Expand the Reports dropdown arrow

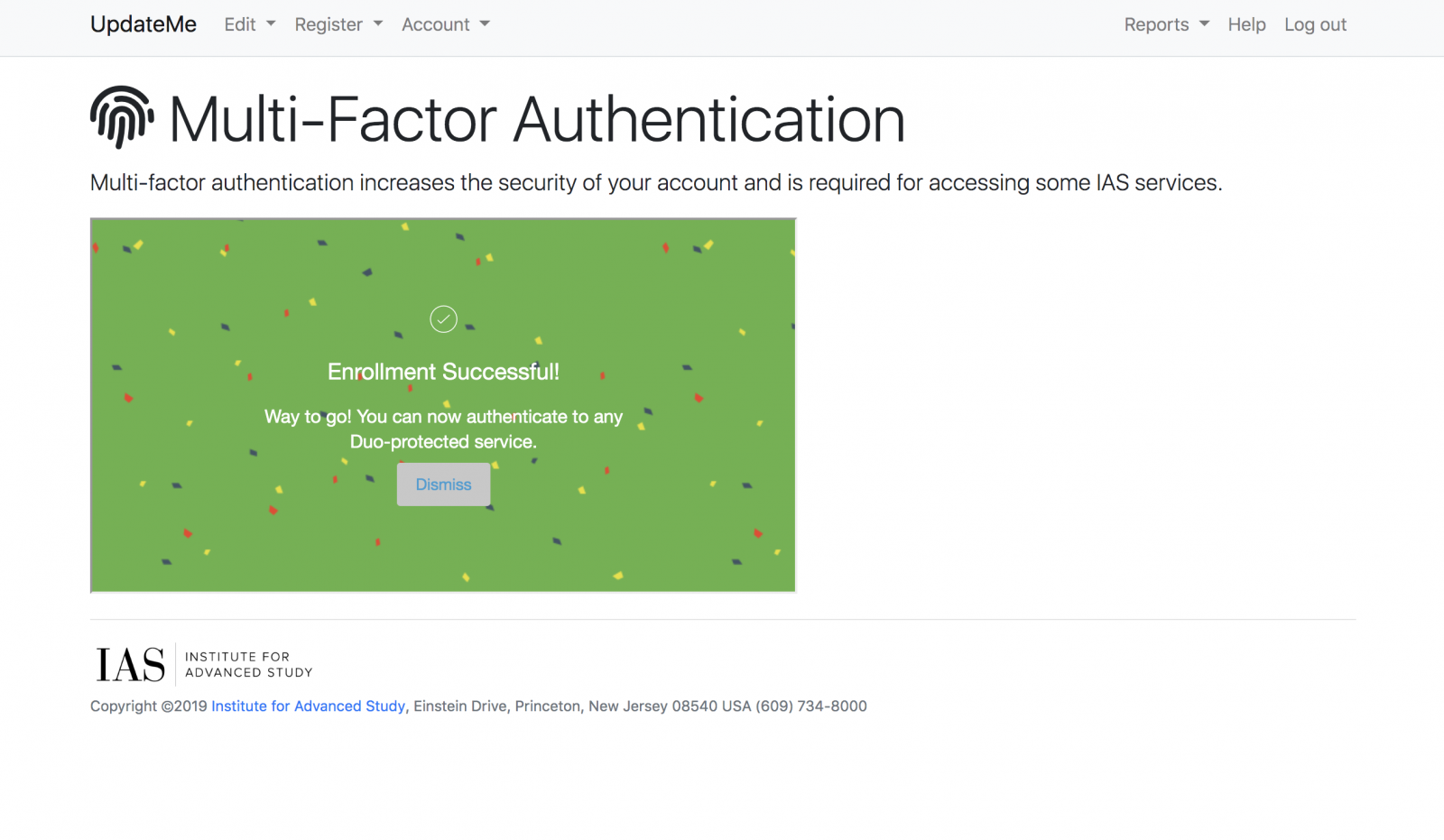tap(1204, 24)
